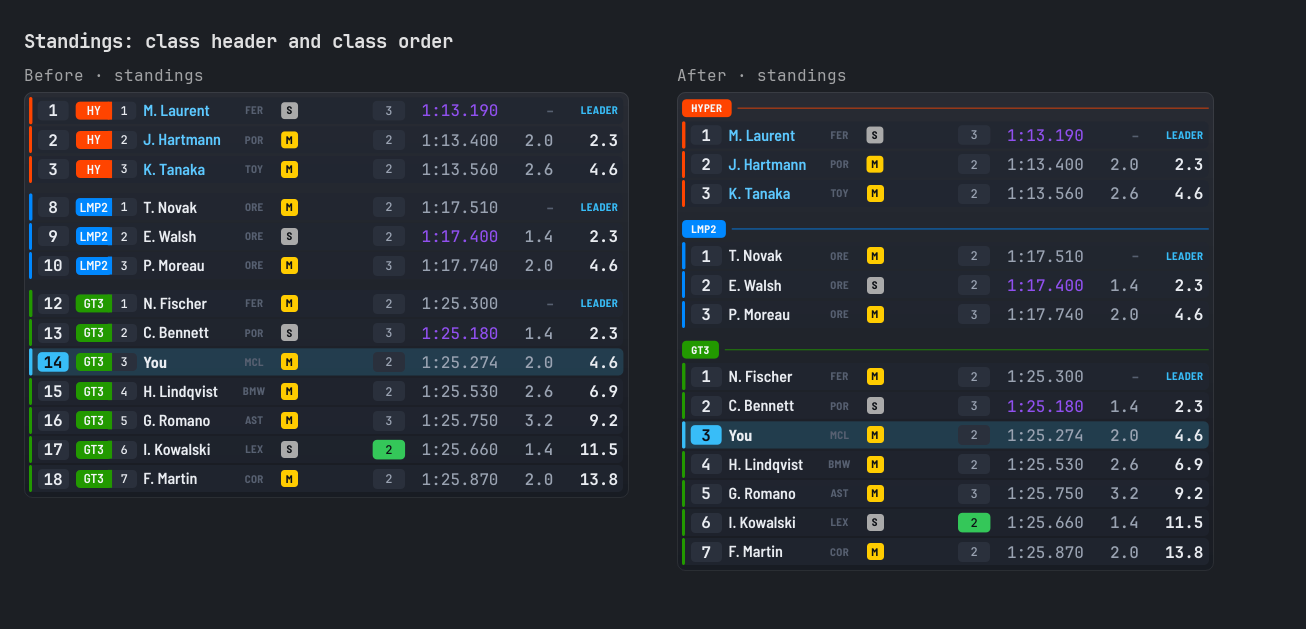The width and height of the screenshot is (1306, 629).
Task: Click the purple 1:17.400 lap time in After standings
Action: [x=1045, y=285]
